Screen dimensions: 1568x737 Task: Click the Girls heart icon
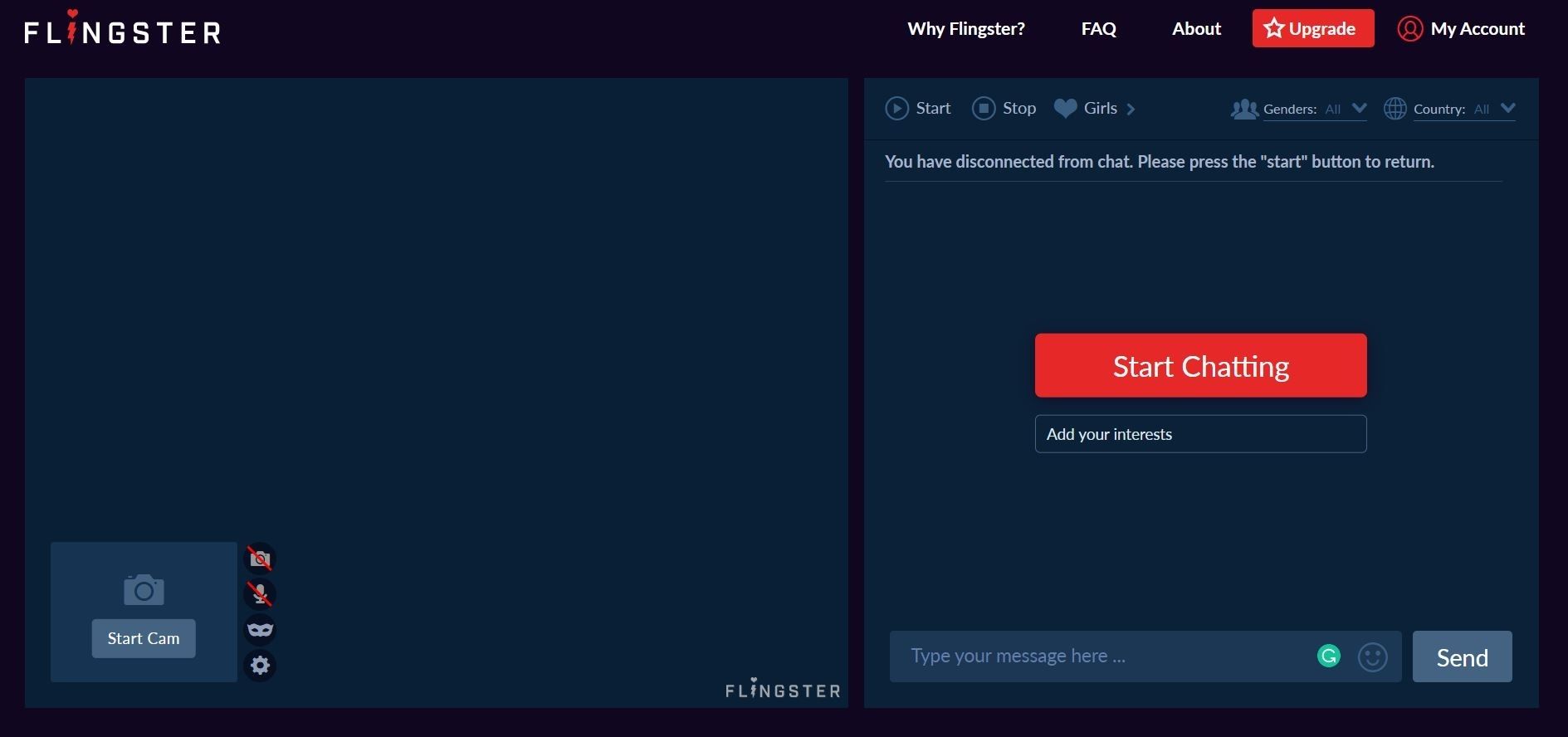(1065, 109)
